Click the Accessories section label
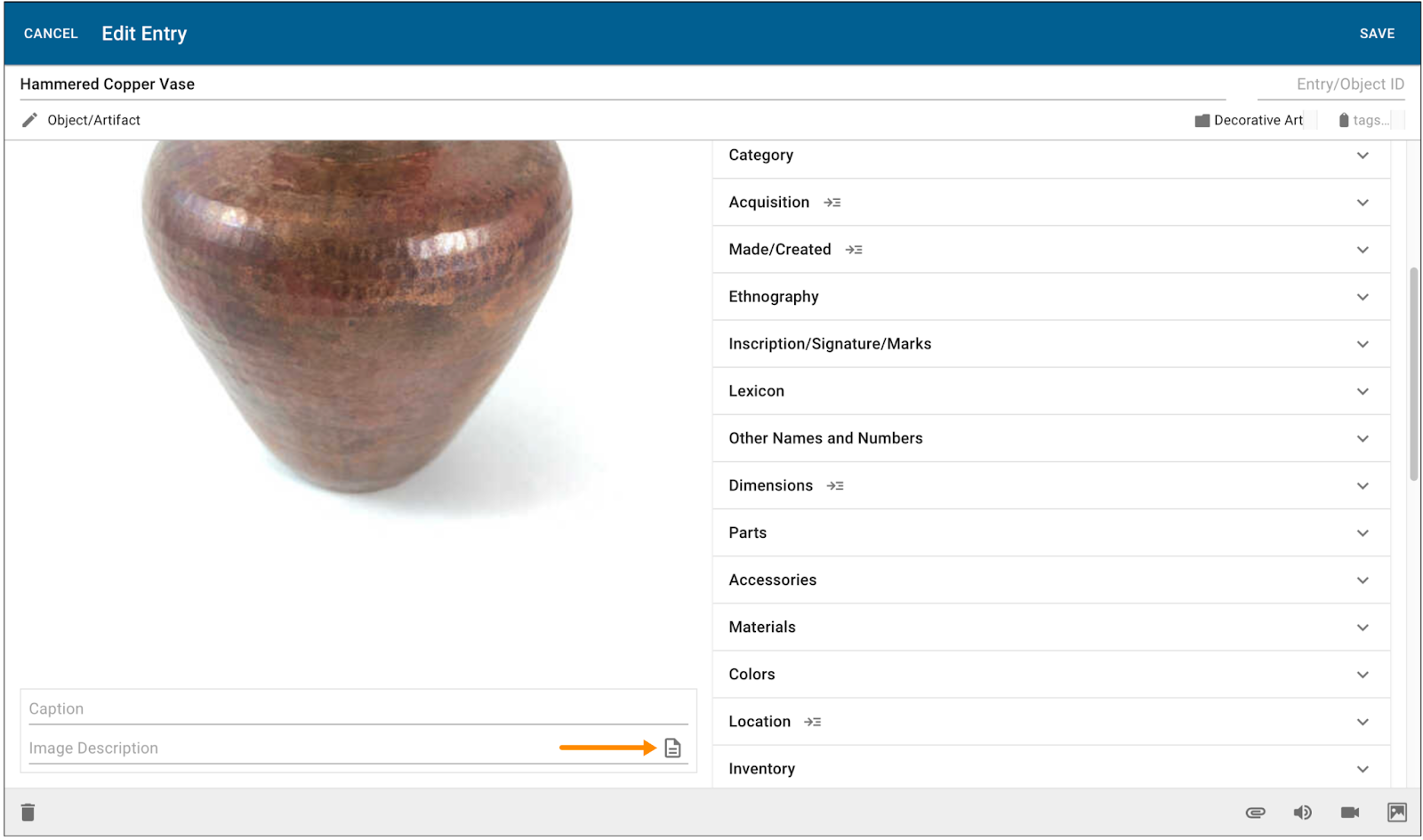This screenshot has width=1423, height=840. (772, 580)
